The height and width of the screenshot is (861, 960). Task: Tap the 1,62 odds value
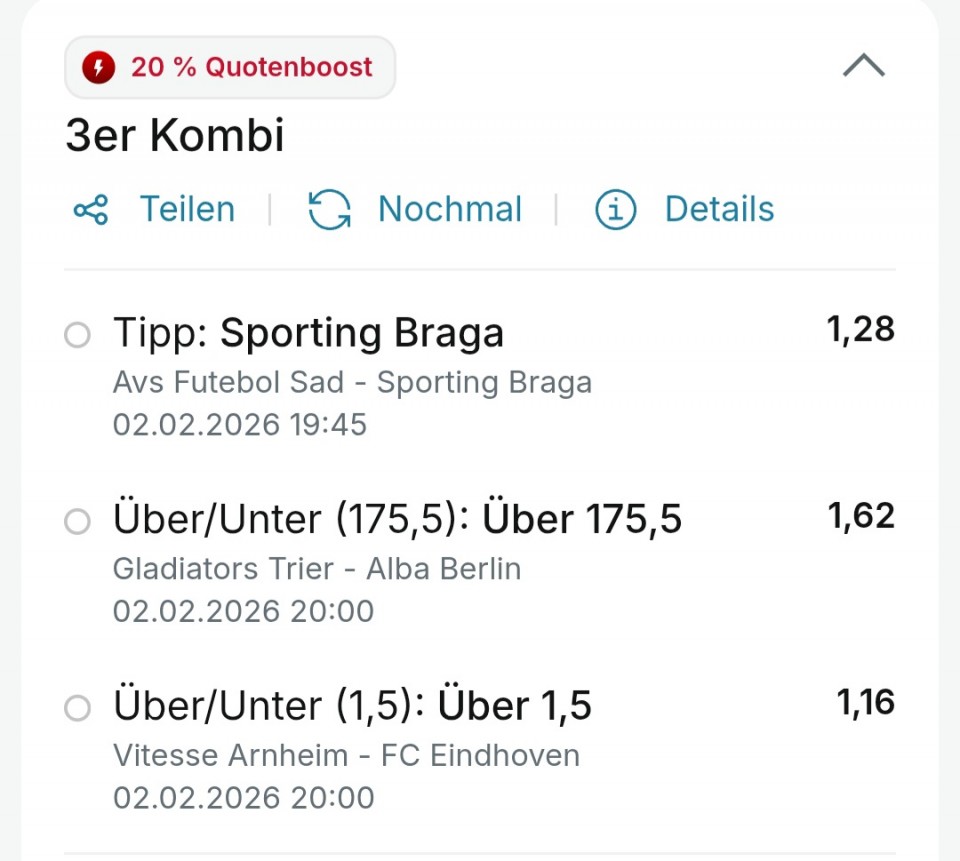click(x=860, y=516)
